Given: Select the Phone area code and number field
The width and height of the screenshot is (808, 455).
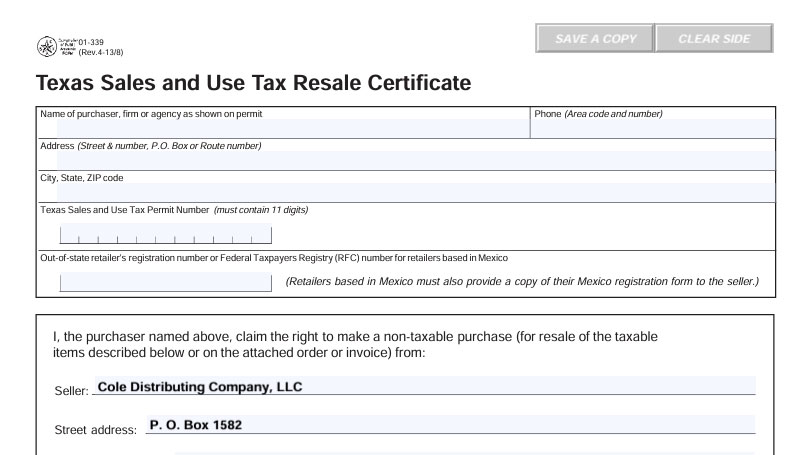Looking at the screenshot, I should tap(652, 128).
